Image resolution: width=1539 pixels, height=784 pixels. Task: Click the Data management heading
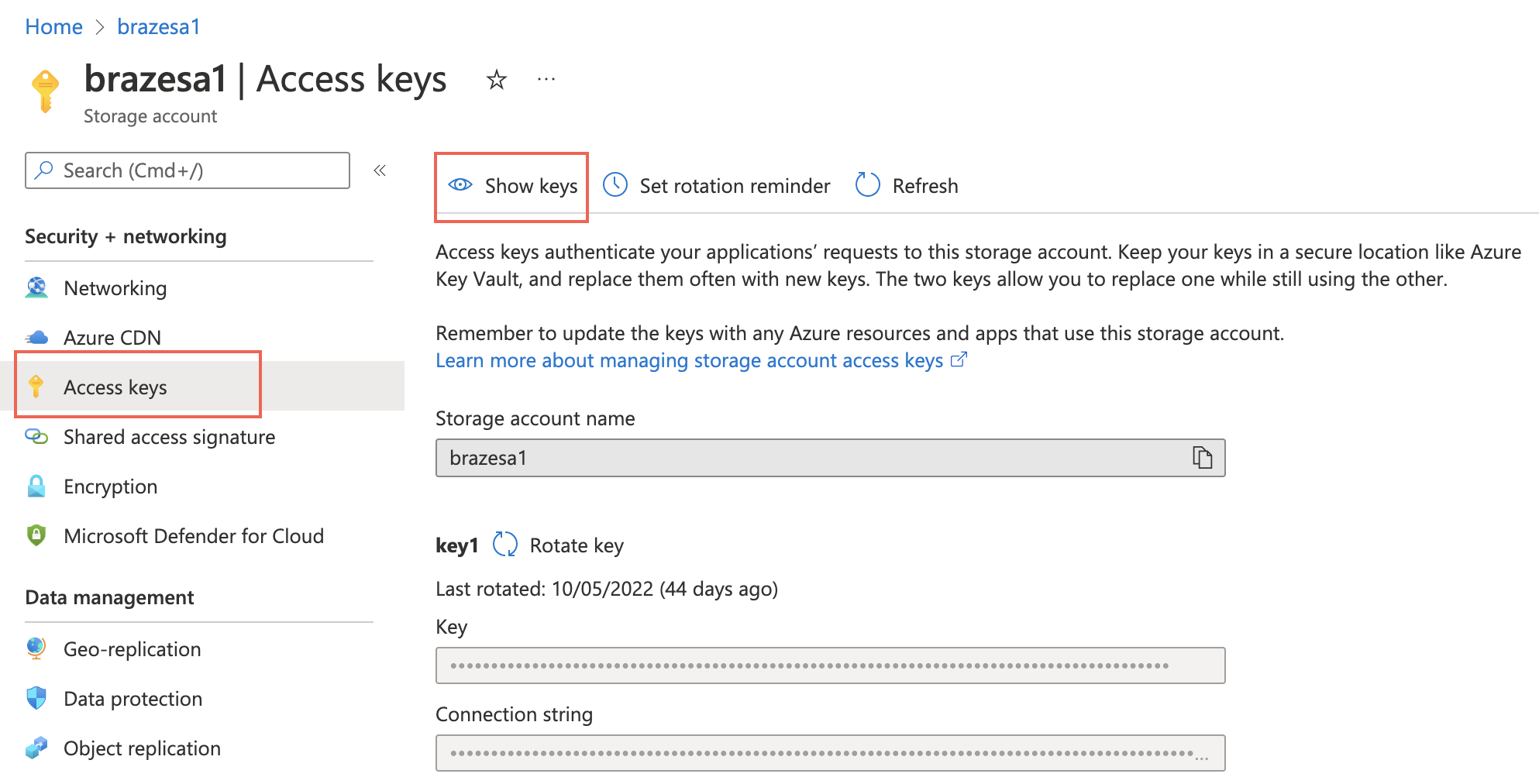tap(109, 597)
